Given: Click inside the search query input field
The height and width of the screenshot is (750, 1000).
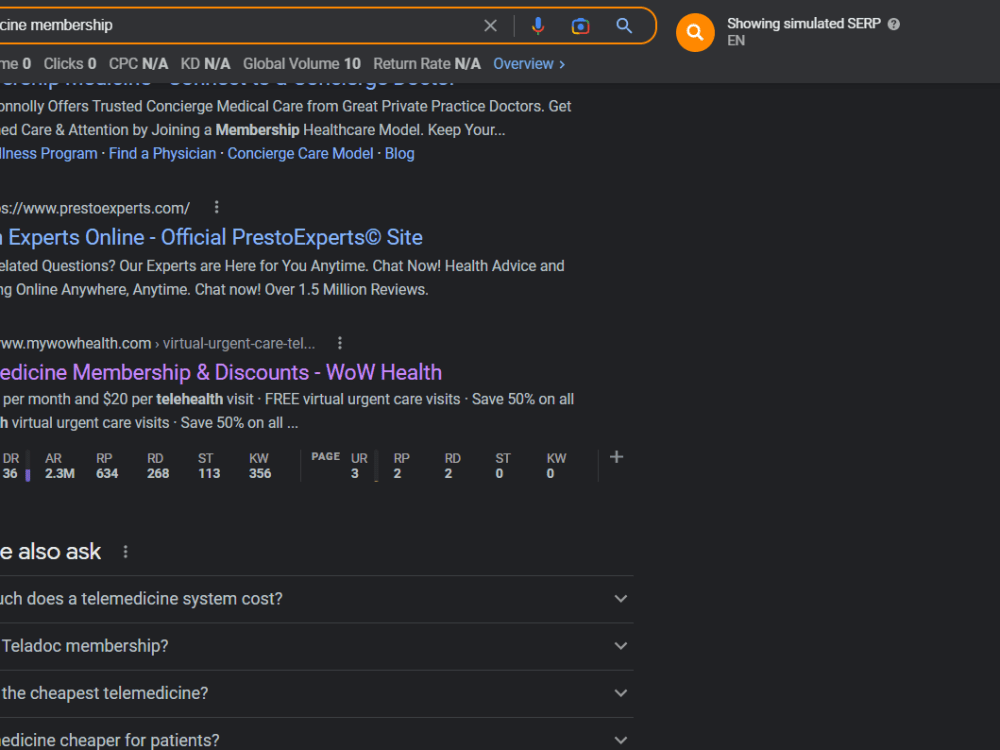Looking at the screenshot, I should point(236,26).
